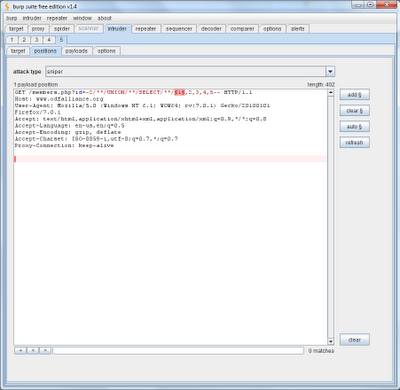Open the intruder menu in menu bar
The width and height of the screenshot is (400, 390).
[x=32, y=18]
